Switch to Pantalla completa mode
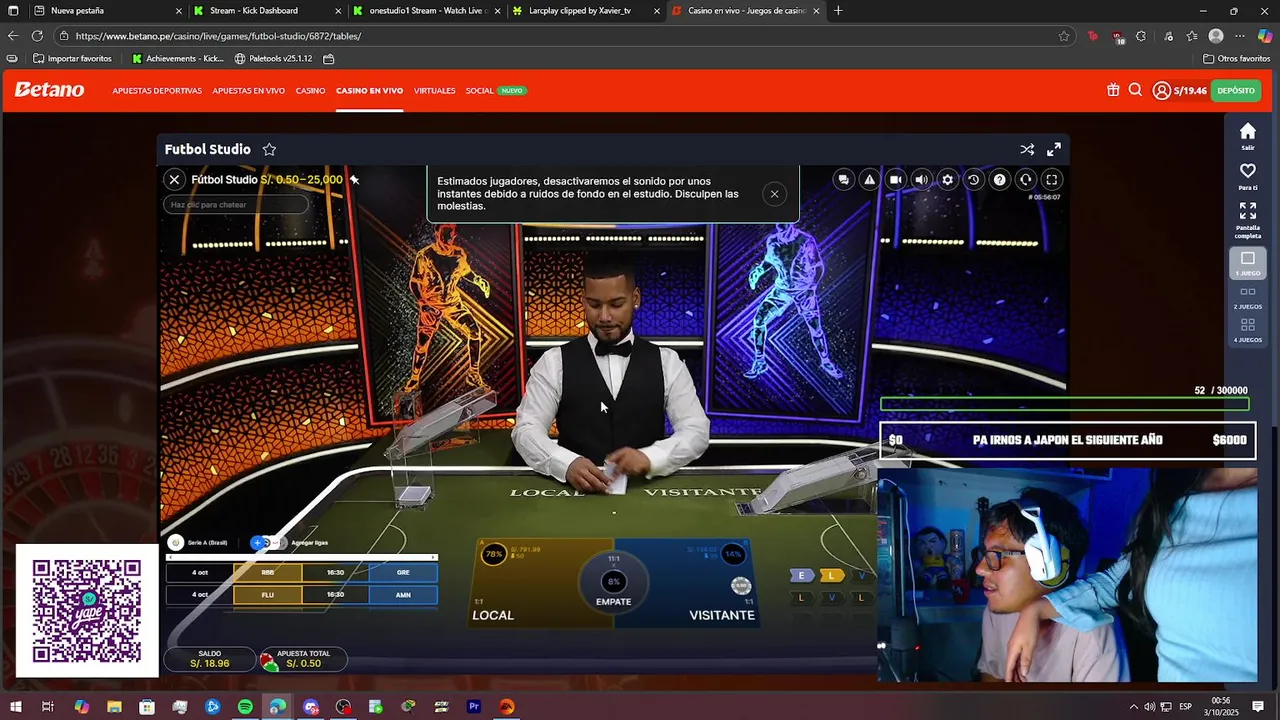Screen dimensions: 1280x720 pyautogui.click(x=1248, y=220)
